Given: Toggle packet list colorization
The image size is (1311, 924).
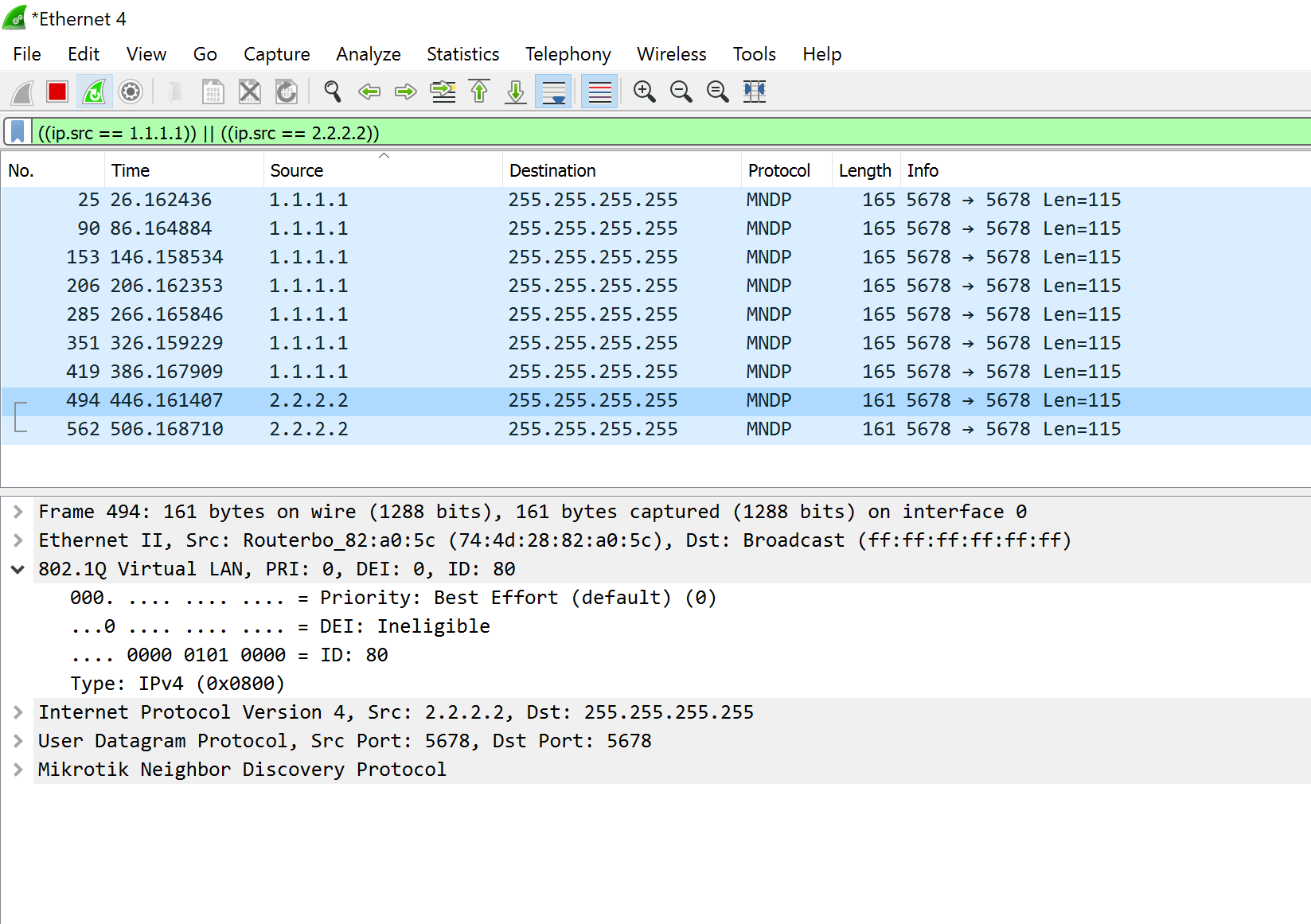Looking at the screenshot, I should 599,92.
